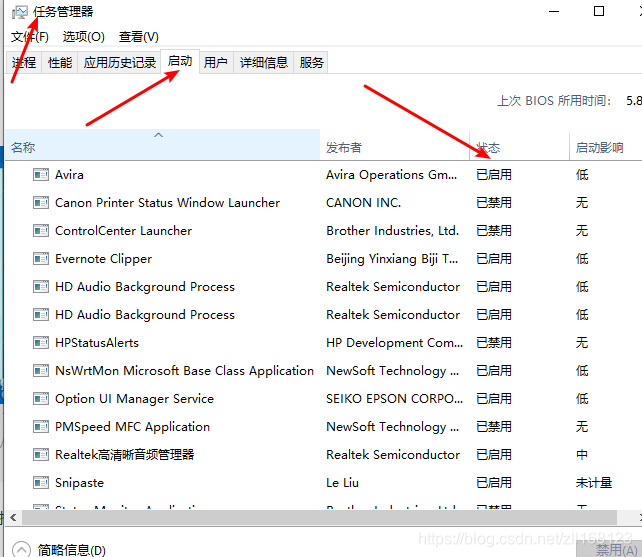Click the PMSpeed MFC Application icon
642x557 pixels.
click(x=41, y=427)
